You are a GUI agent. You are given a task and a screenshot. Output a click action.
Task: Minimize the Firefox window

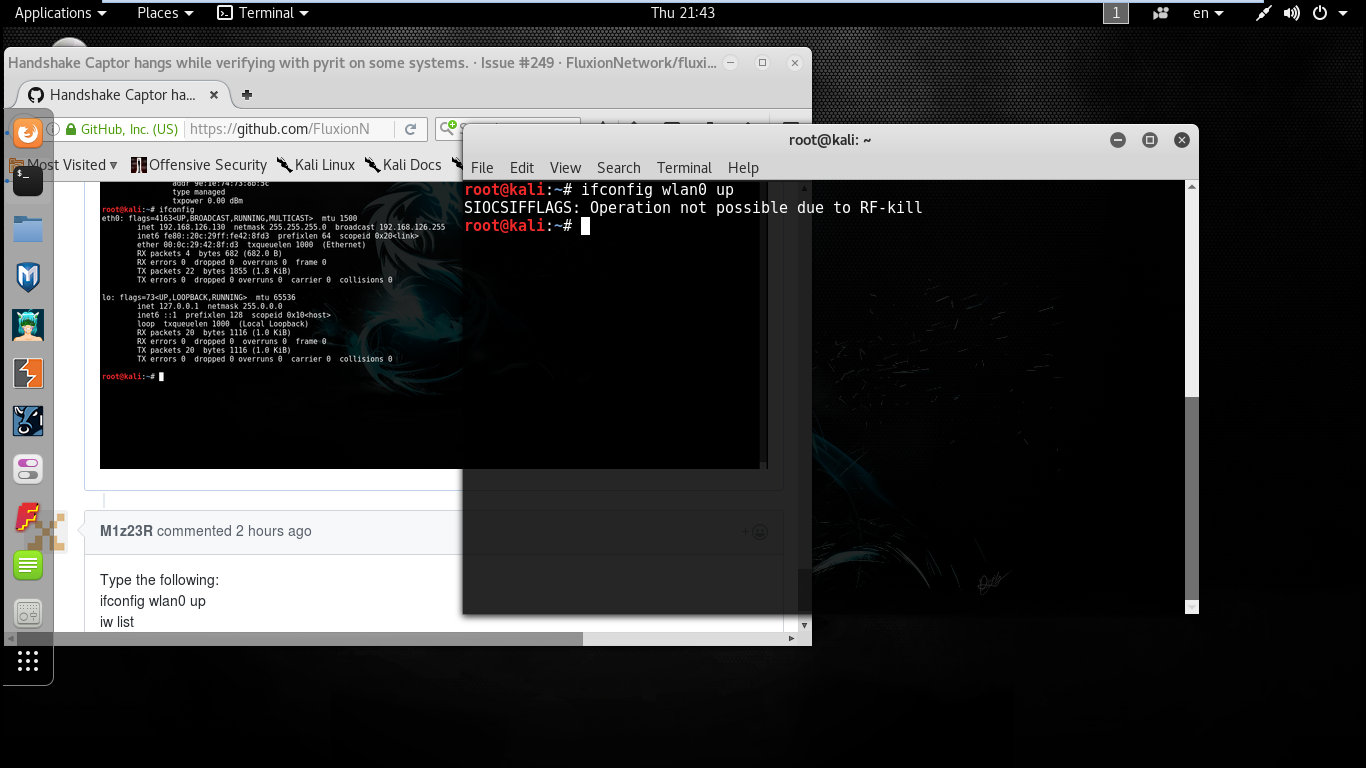pos(730,62)
